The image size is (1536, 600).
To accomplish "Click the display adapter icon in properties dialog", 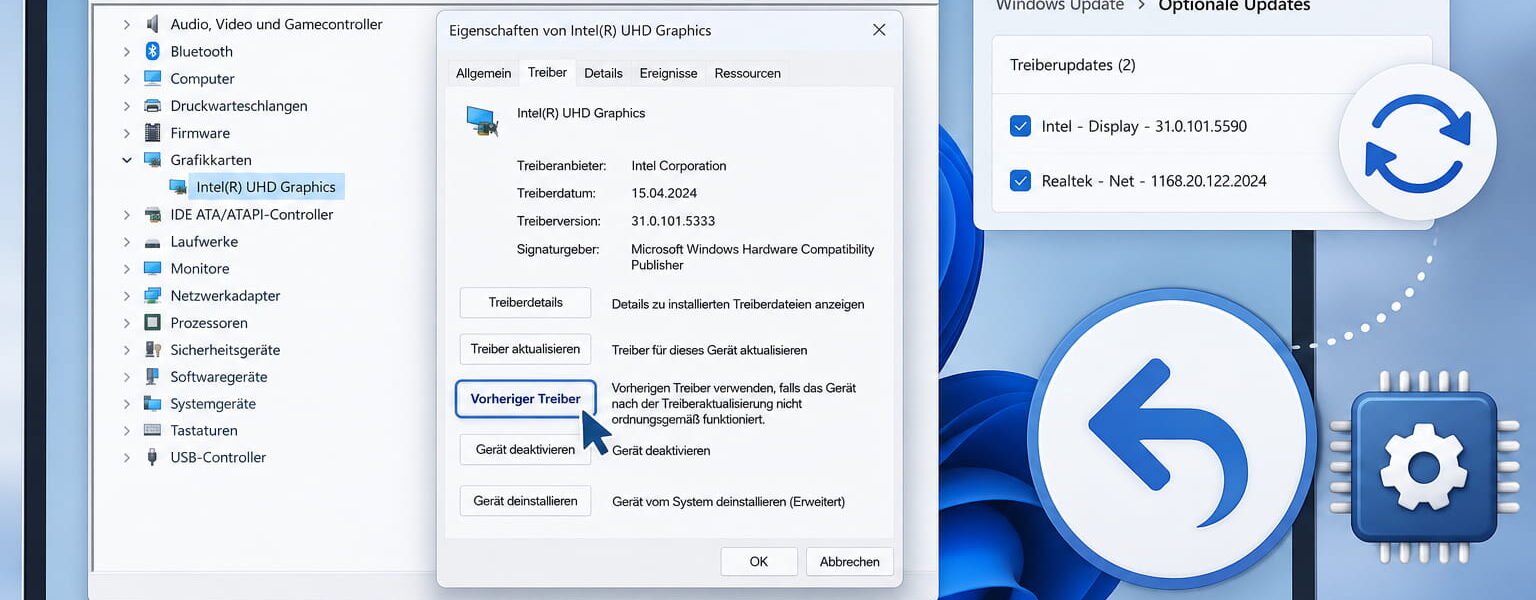I will click(x=482, y=121).
